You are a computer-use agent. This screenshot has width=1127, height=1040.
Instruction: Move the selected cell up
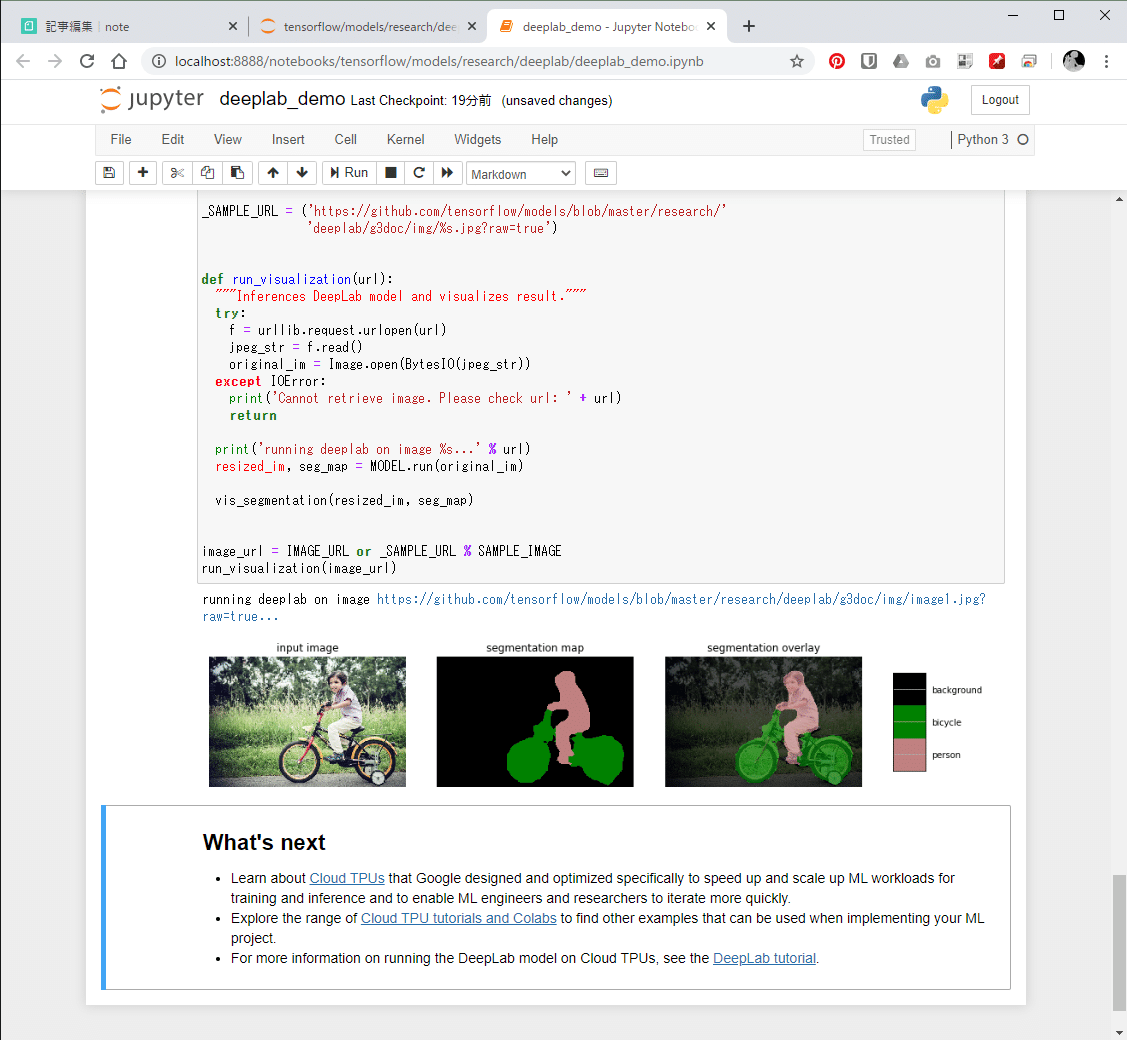click(x=272, y=172)
